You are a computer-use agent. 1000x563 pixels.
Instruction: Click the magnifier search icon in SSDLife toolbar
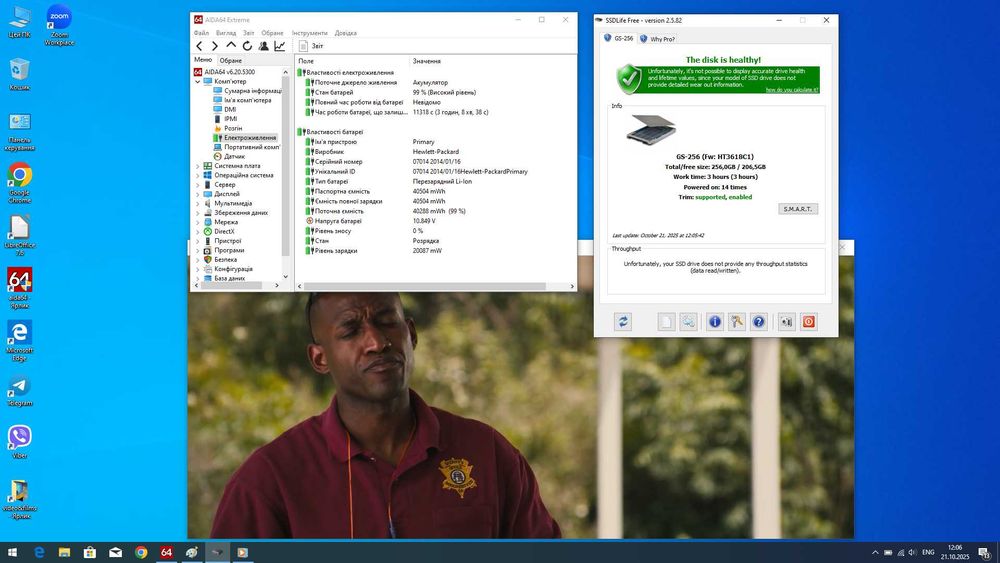coord(688,322)
